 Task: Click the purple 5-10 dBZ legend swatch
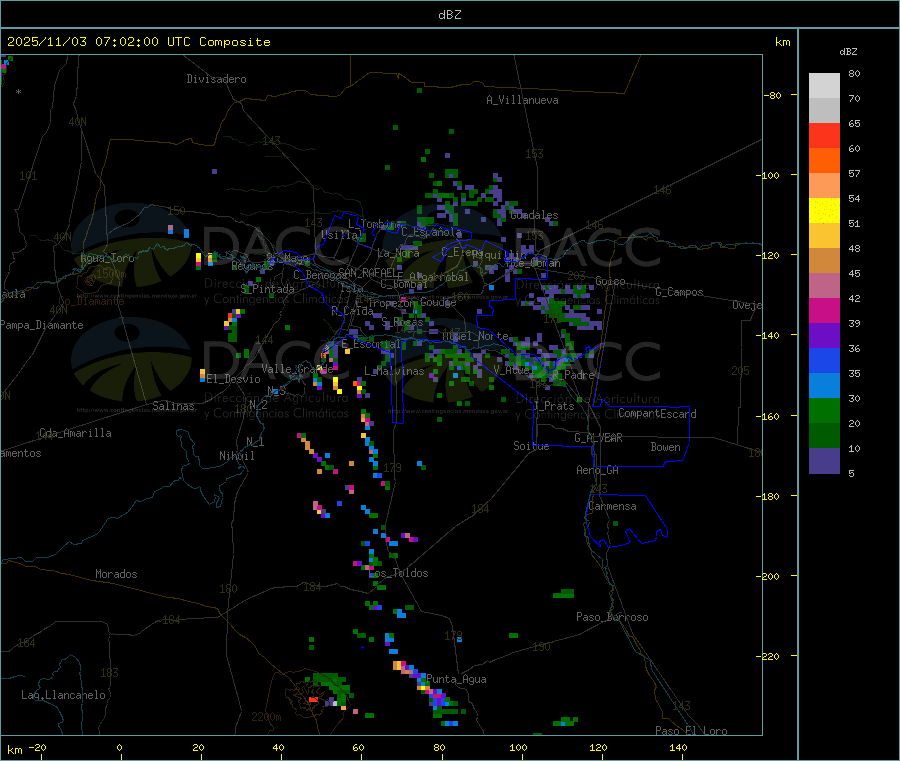[x=824, y=461]
